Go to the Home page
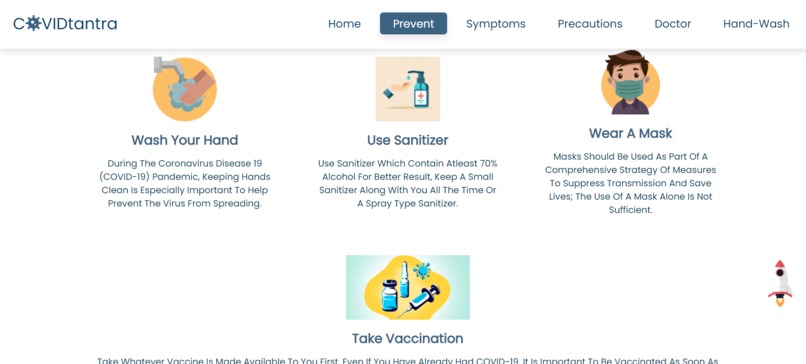 (344, 24)
